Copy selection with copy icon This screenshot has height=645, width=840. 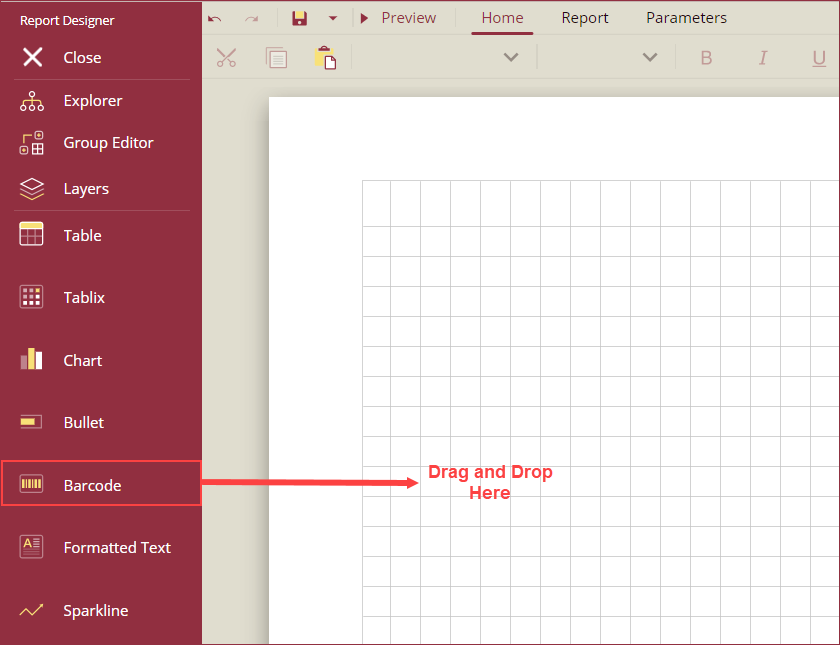pos(276,57)
